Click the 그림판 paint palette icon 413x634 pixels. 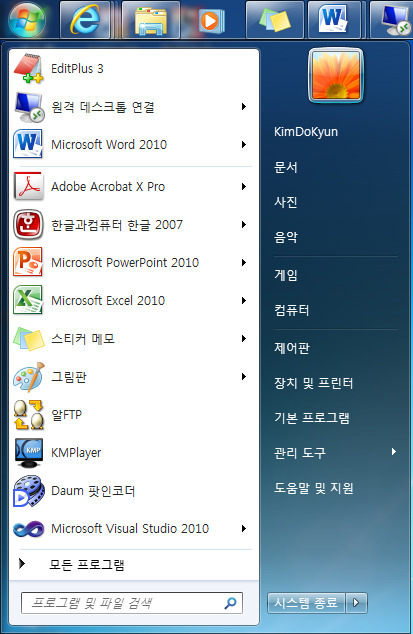click(28, 376)
